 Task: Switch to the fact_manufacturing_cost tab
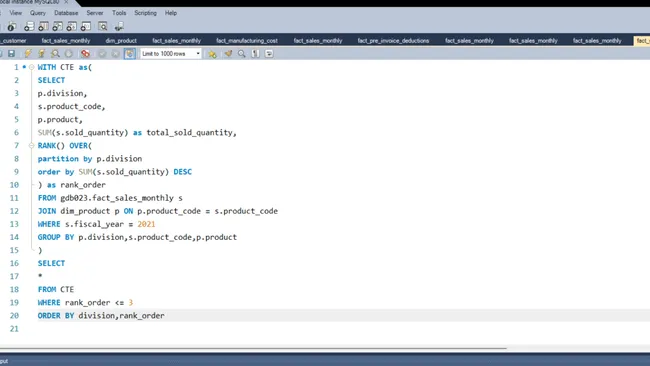tap(247, 41)
